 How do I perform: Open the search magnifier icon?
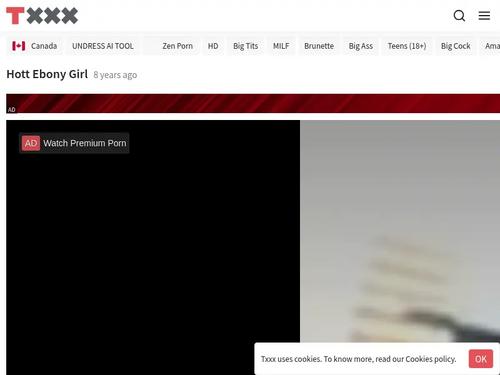click(459, 15)
